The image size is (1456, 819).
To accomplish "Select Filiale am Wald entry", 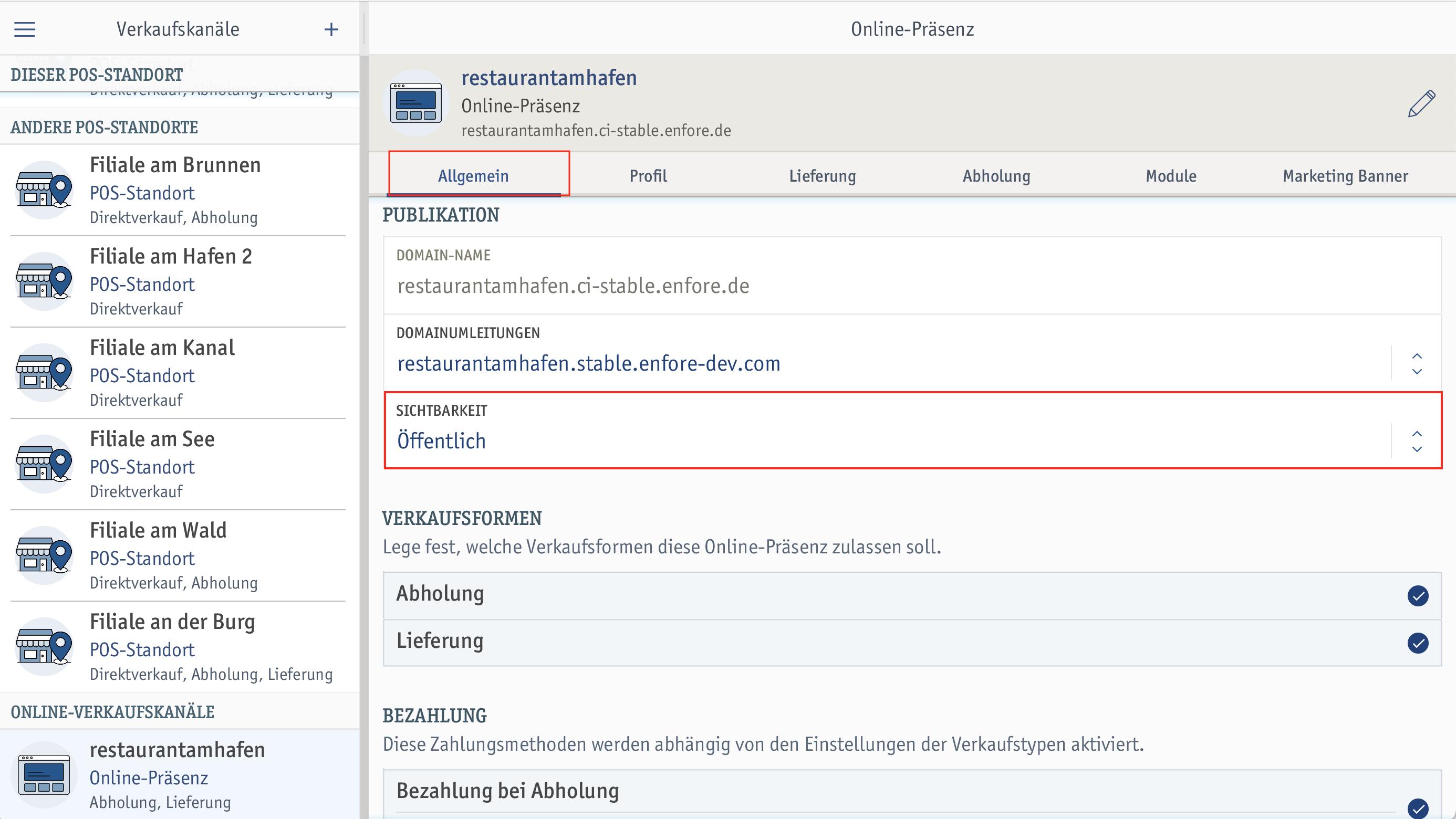I will (180, 555).
